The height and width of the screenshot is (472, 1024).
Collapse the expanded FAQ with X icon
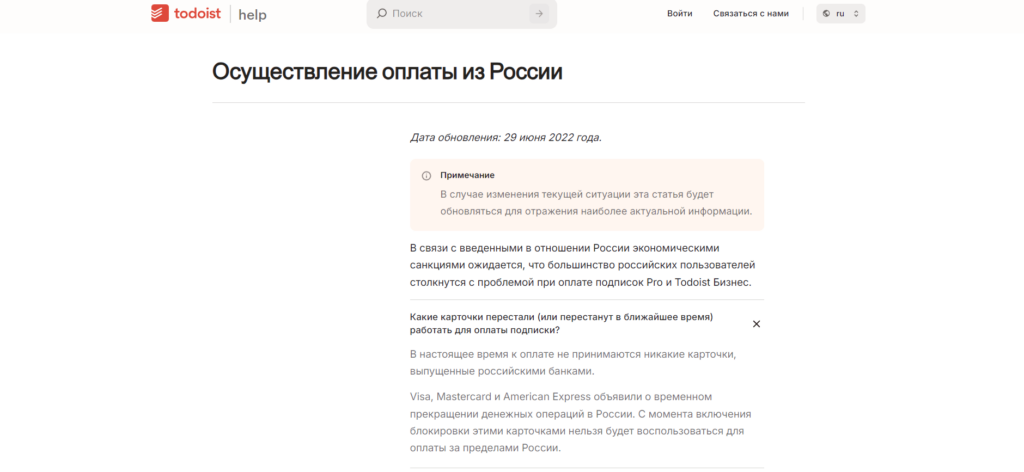click(x=756, y=324)
